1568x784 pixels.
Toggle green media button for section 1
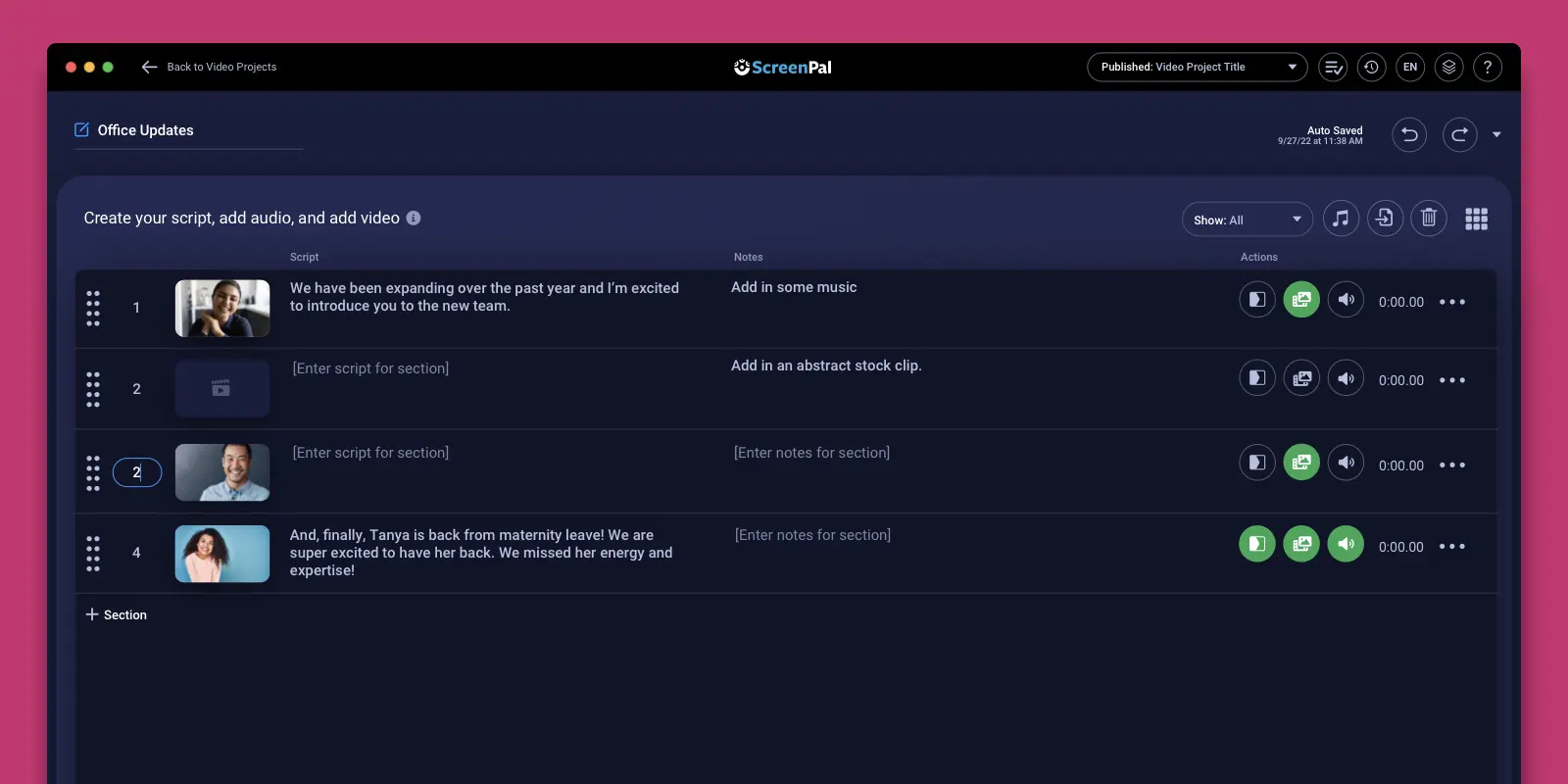[1301, 300]
